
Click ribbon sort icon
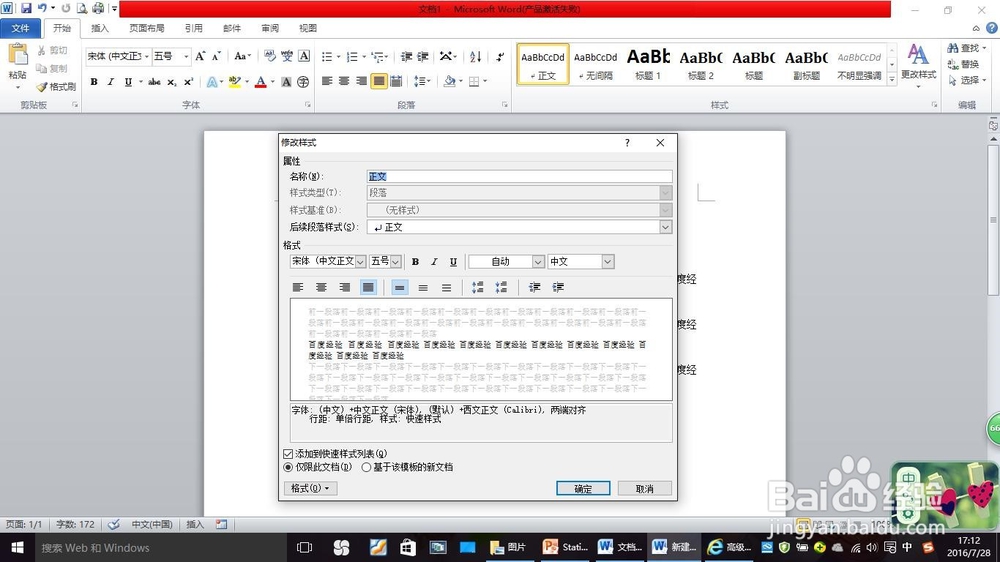[475, 57]
